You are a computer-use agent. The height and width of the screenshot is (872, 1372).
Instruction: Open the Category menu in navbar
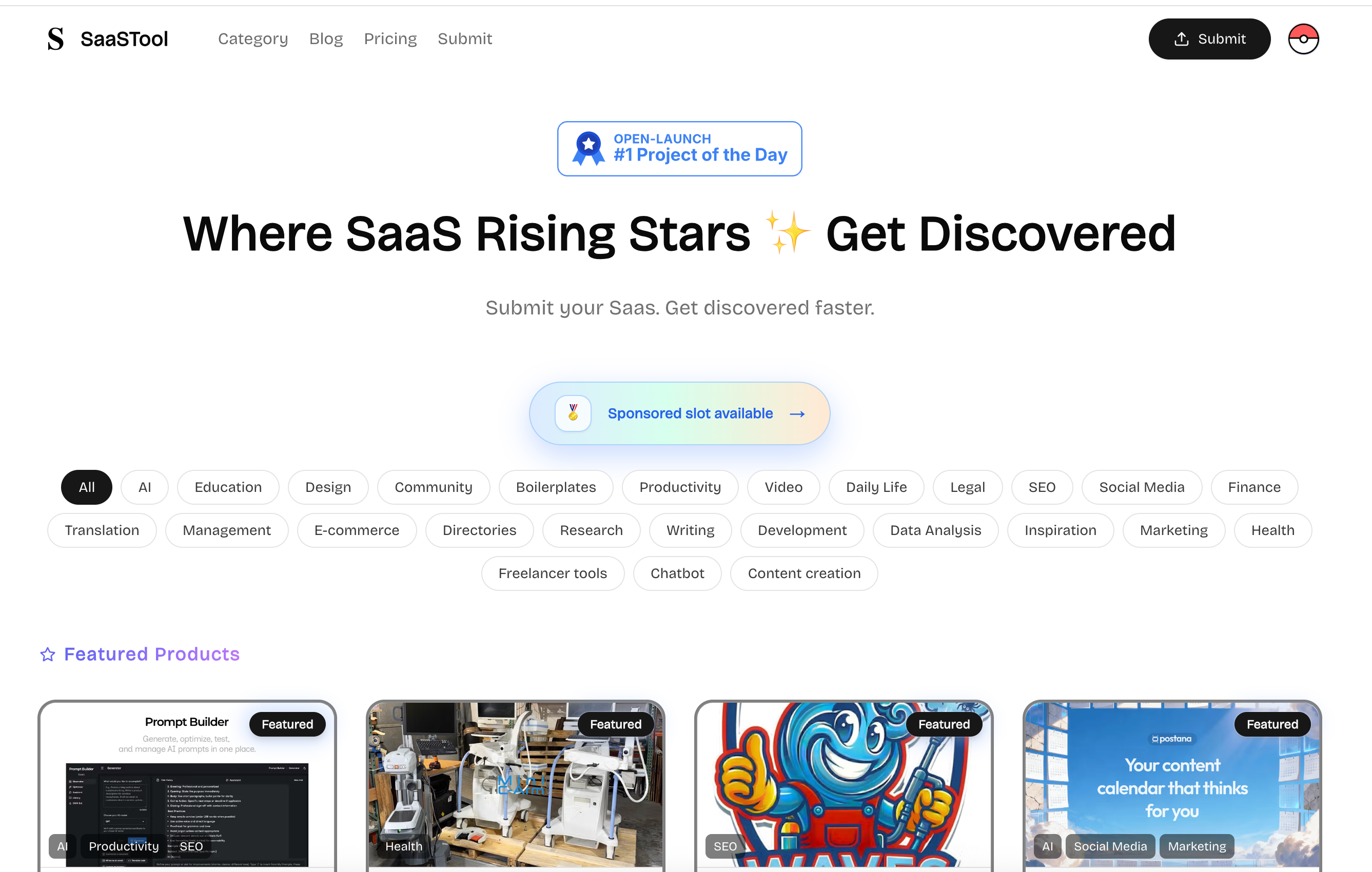click(253, 39)
